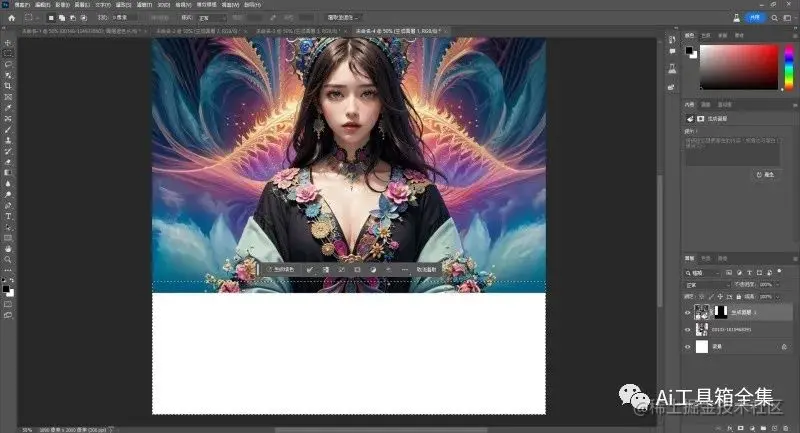Choose the Subtract from selection mode button
The image size is (800, 433).
[73, 17]
